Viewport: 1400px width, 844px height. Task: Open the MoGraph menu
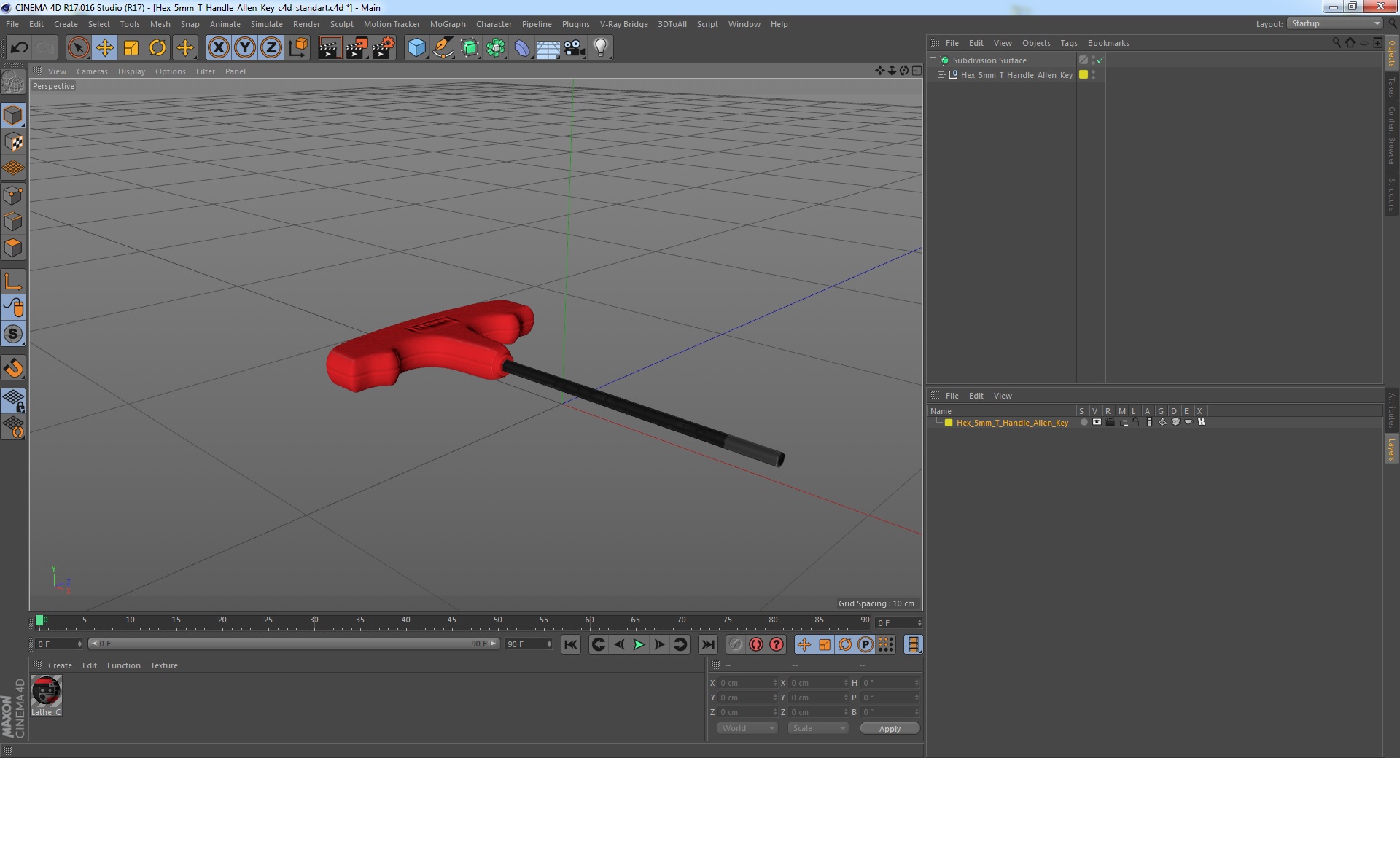(447, 24)
